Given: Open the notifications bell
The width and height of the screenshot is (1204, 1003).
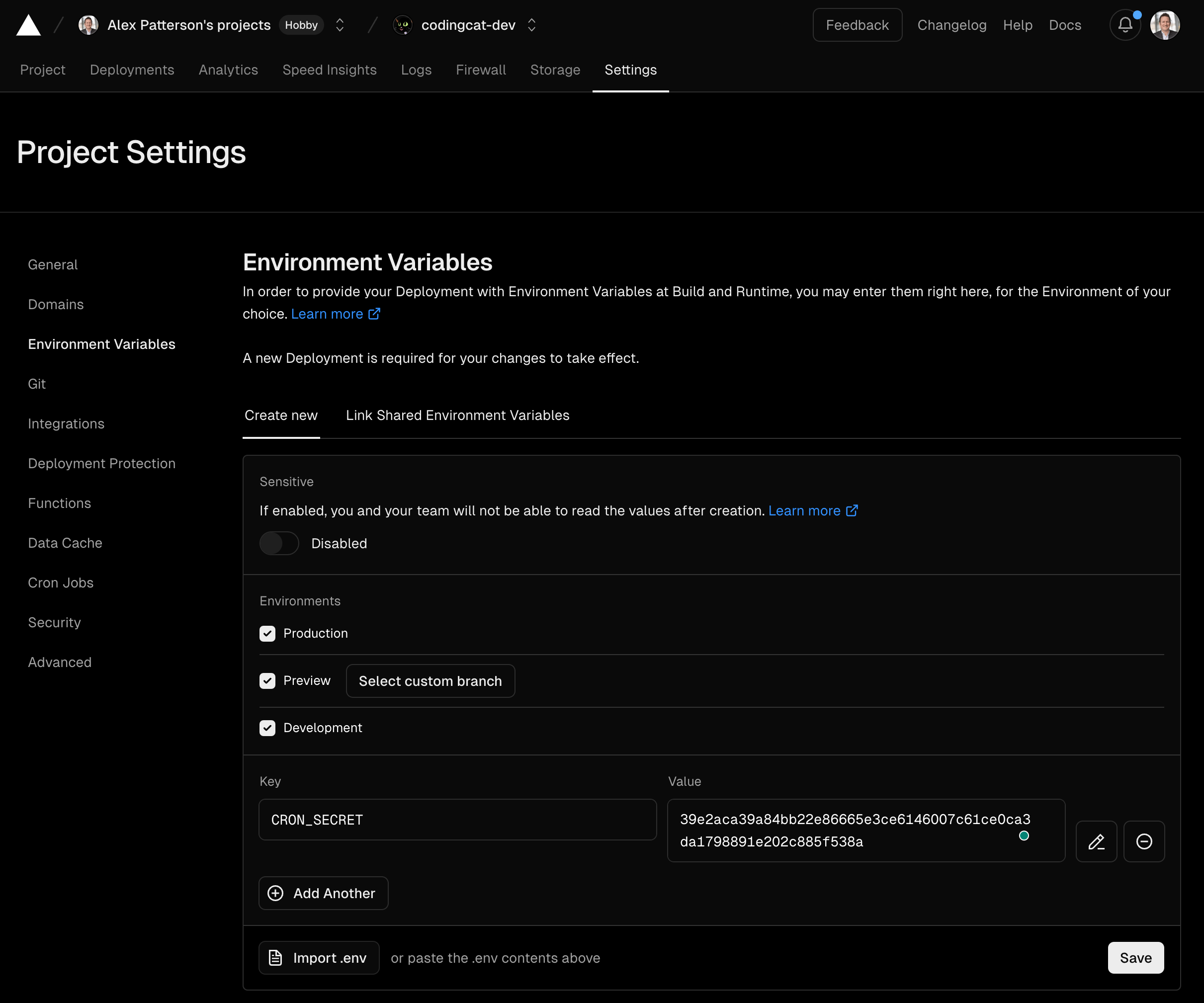Looking at the screenshot, I should point(1125,25).
